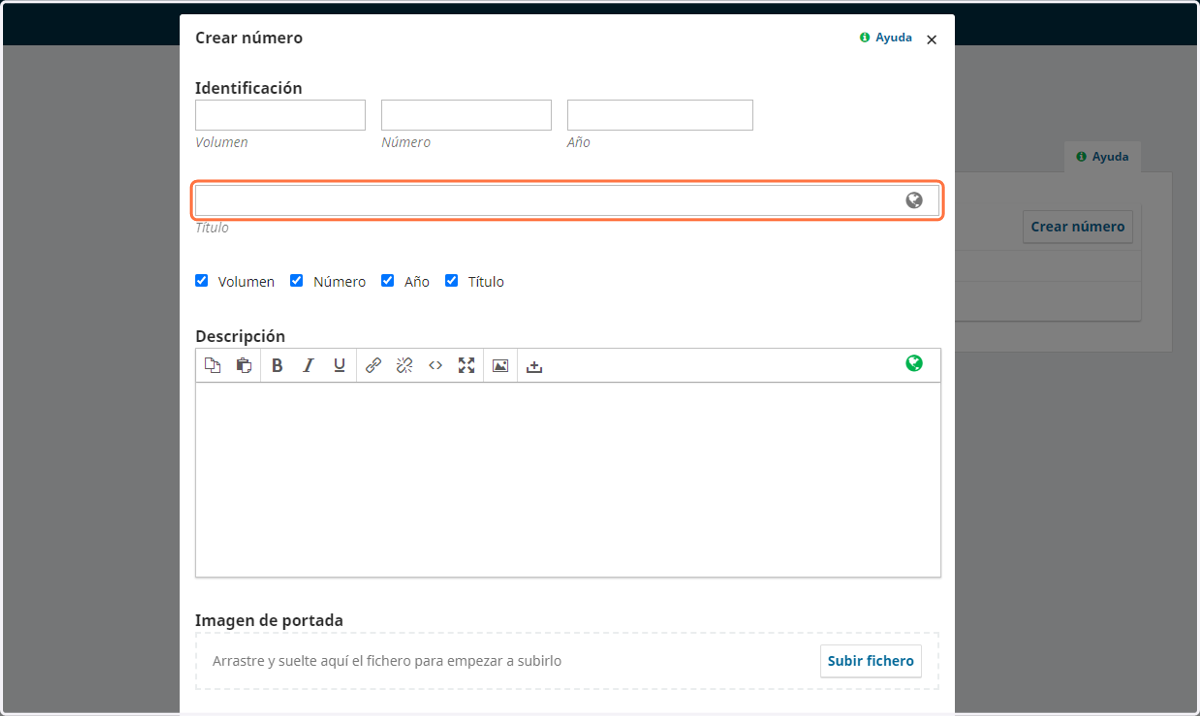The width and height of the screenshot is (1200, 716).
Task: Click the upload file icon in editor toolbar
Action: (534, 366)
